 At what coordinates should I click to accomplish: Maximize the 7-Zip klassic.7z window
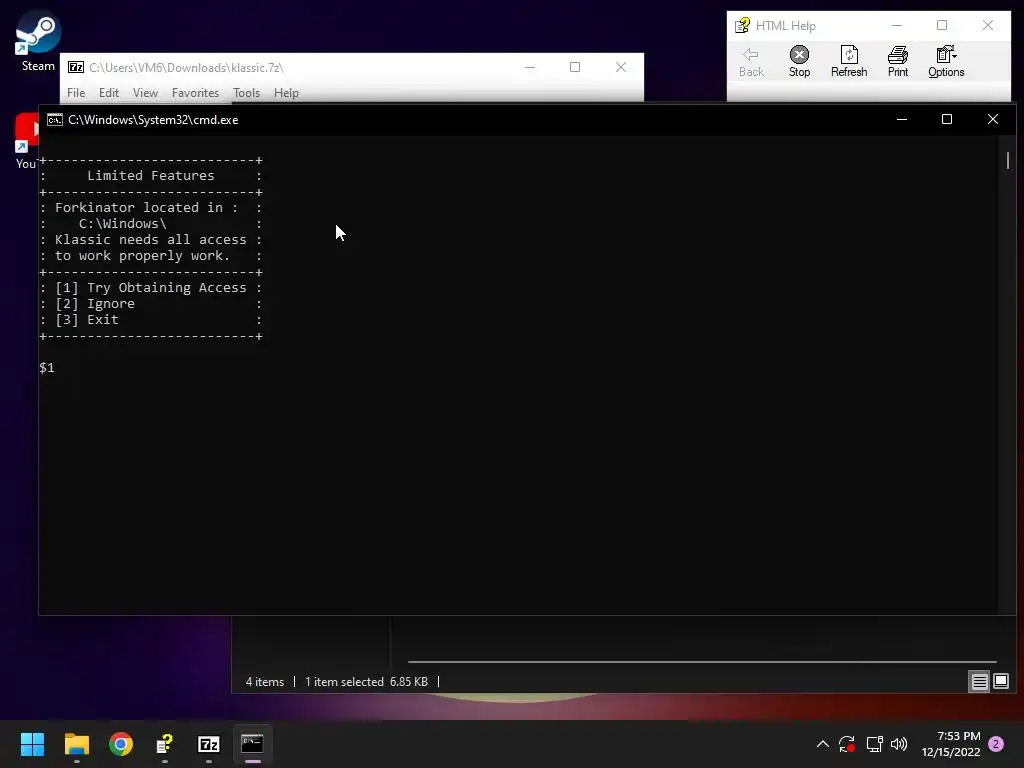pyautogui.click(x=575, y=67)
